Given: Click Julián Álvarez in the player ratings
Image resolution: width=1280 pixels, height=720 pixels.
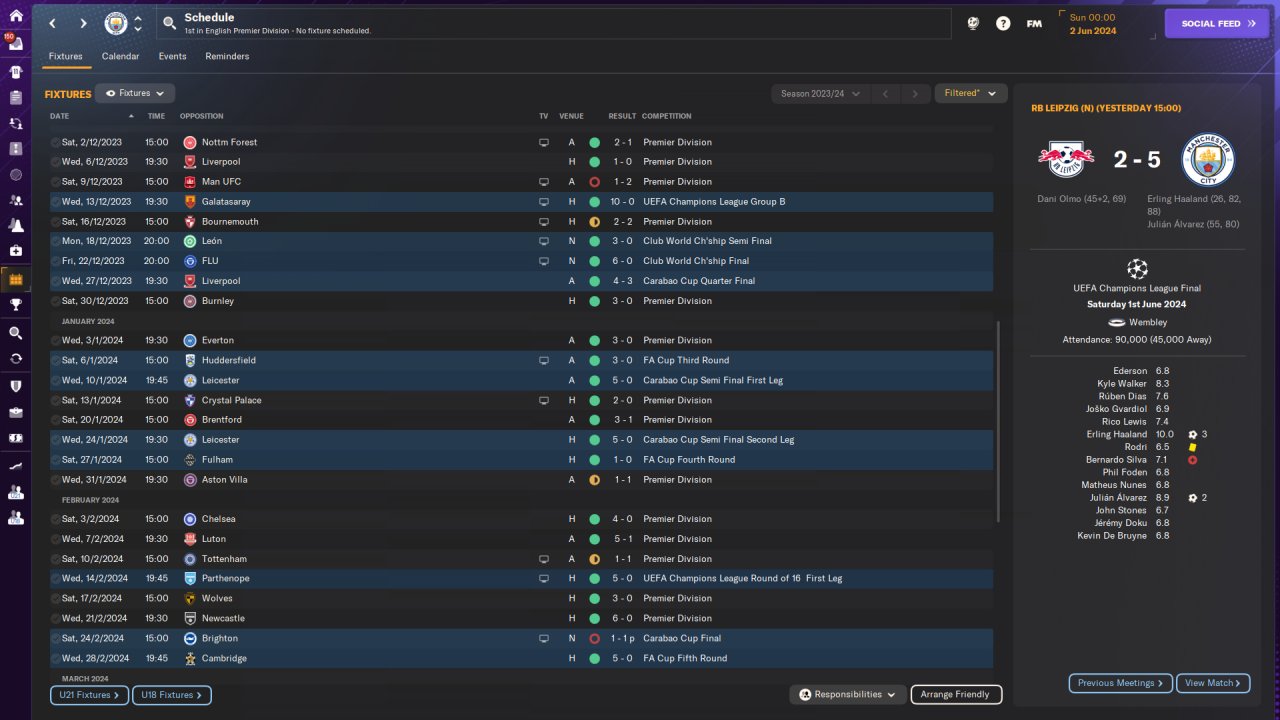Looking at the screenshot, I should click(x=1118, y=498).
